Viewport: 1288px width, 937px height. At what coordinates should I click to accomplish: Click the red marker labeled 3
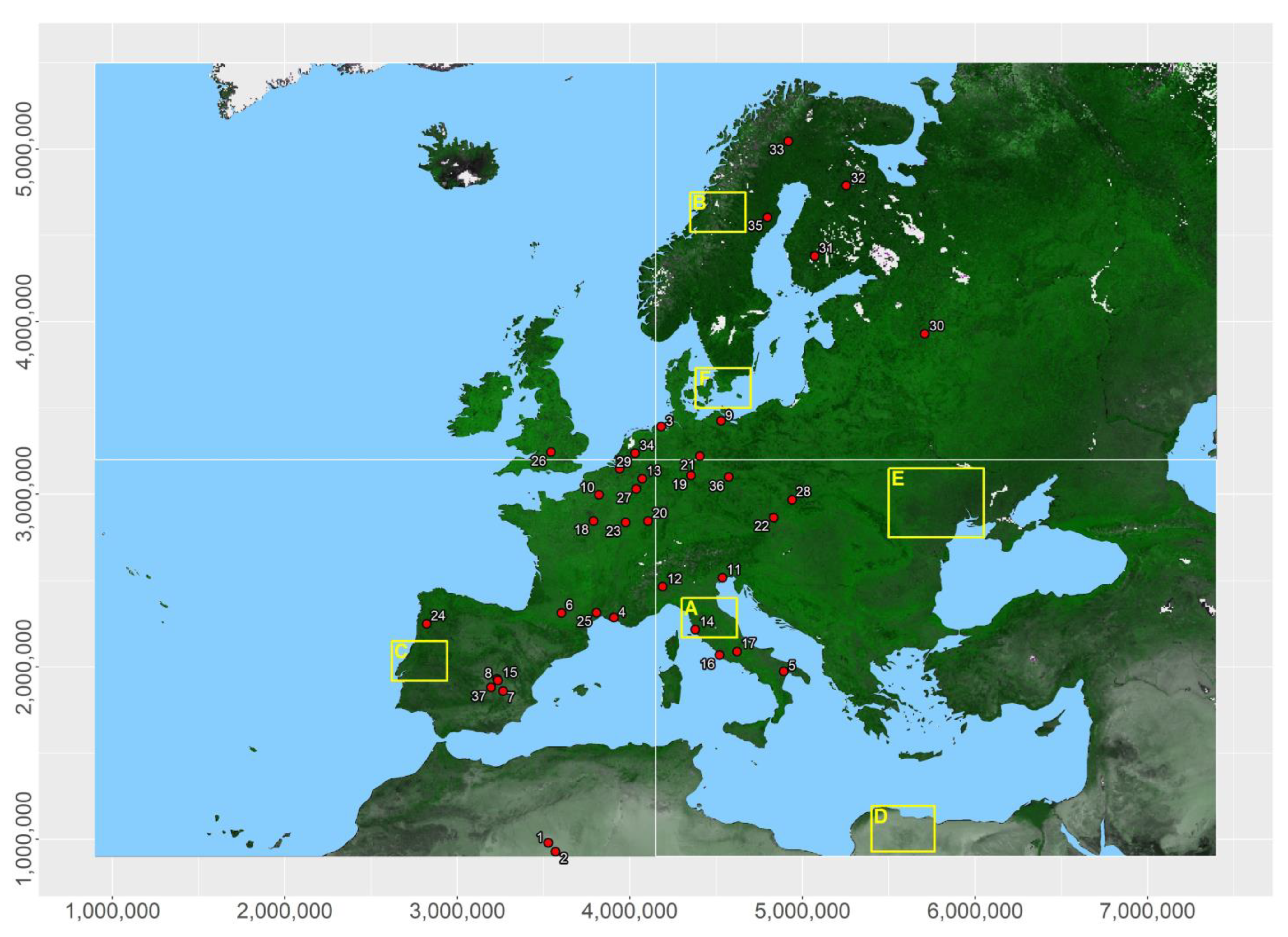pyautogui.click(x=661, y=427)
